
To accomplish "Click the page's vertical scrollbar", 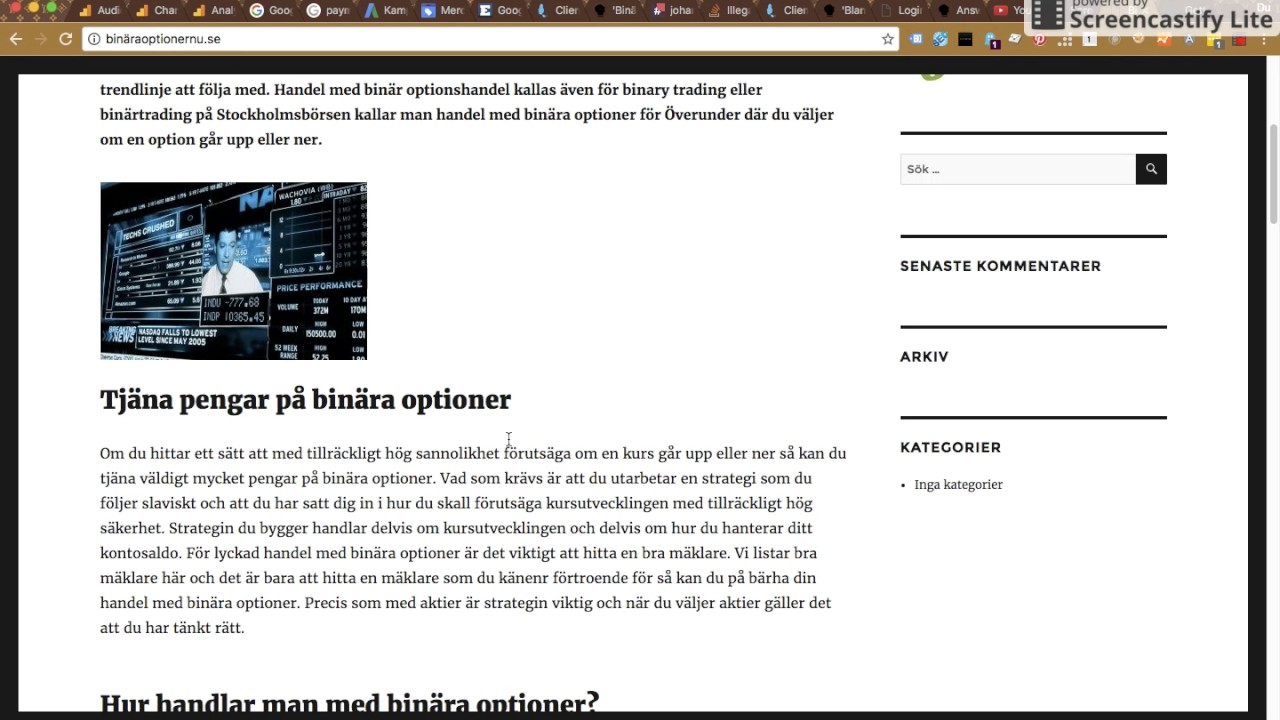I will coord(1273,175).
